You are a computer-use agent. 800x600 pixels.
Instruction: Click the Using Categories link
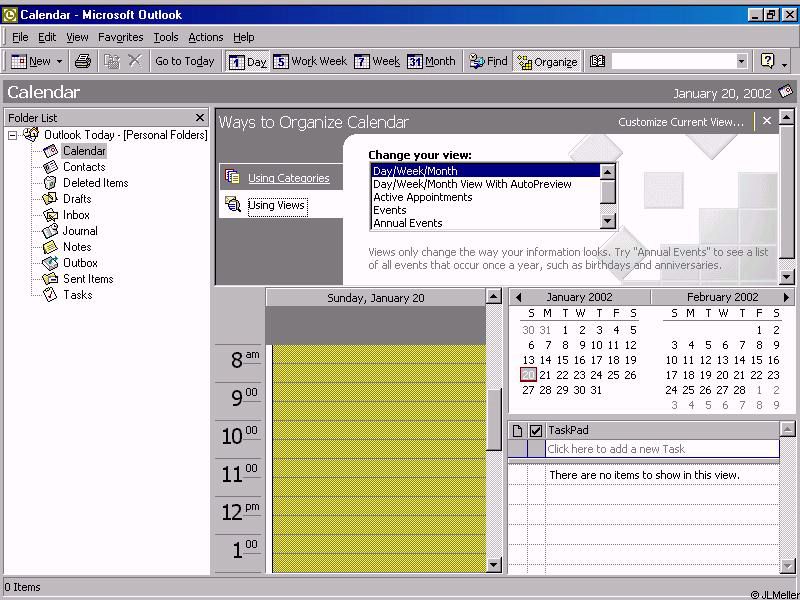point(288,178)
